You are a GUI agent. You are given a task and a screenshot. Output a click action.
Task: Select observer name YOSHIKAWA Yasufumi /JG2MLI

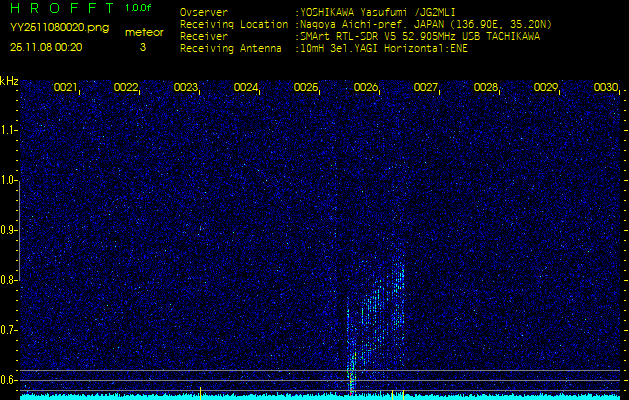tap(378, 12)
